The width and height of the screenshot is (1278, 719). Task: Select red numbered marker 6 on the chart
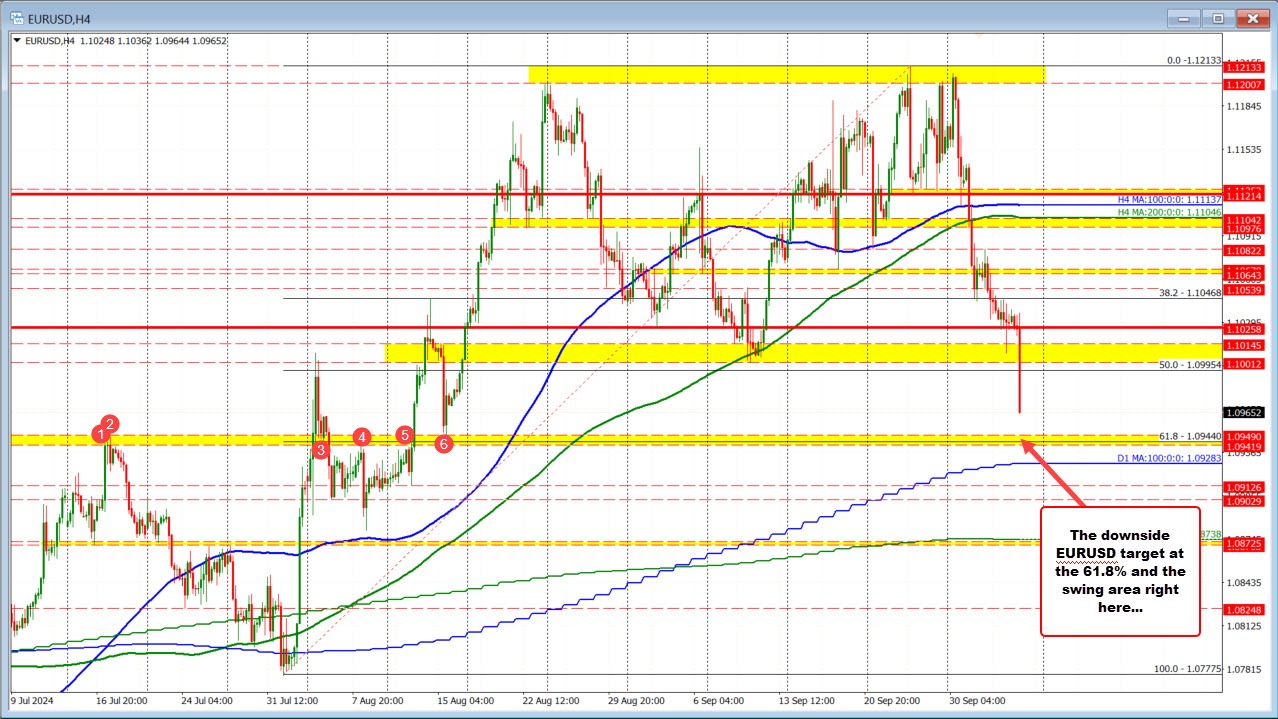tap(442, 444)
